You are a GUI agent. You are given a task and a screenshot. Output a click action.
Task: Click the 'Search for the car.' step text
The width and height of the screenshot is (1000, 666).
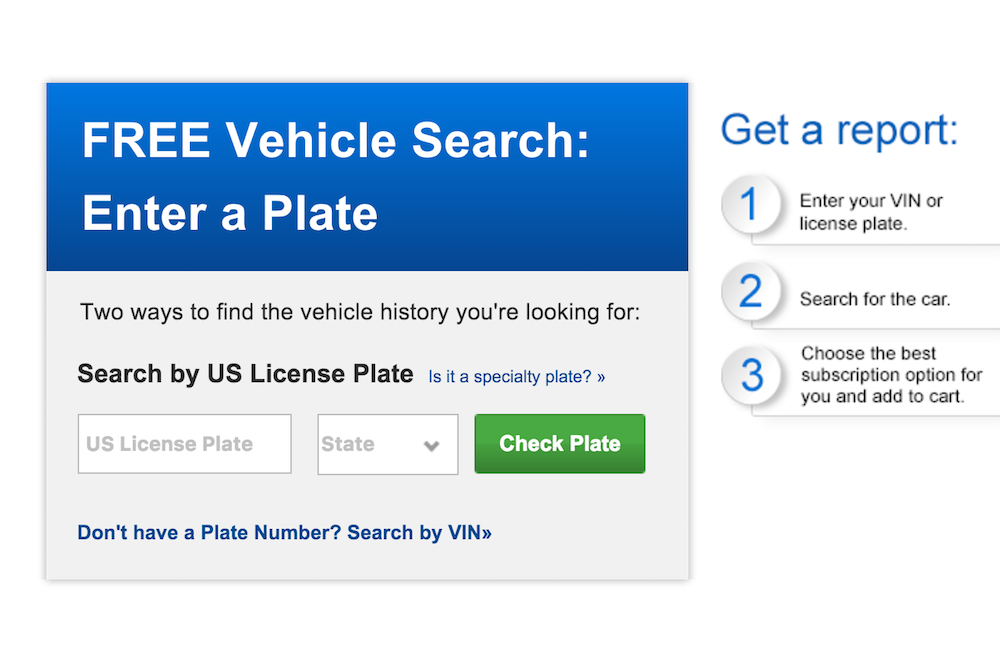click(874, 299)
